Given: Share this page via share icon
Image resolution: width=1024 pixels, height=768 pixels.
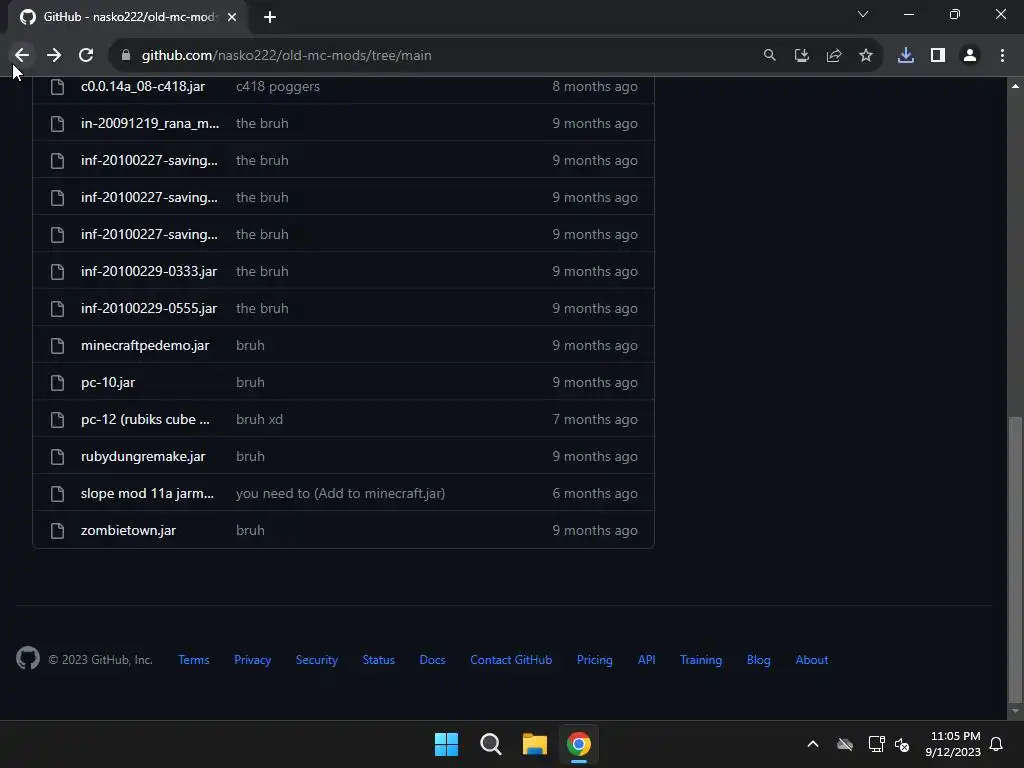Looking at the screenshot, I should pos(833,56).
